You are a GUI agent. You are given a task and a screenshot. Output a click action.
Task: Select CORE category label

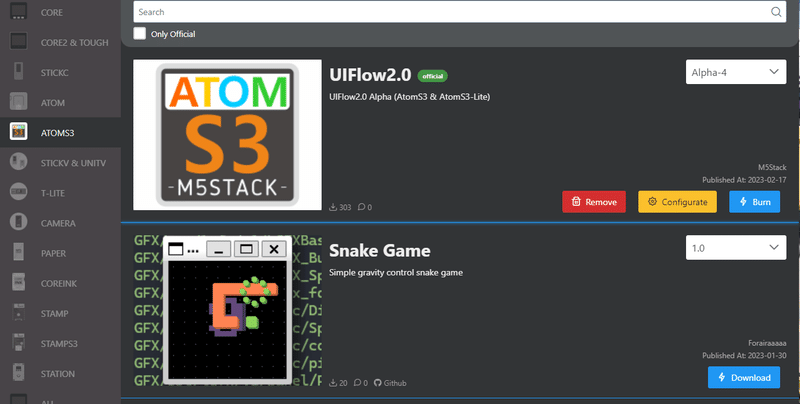click(52, 12)
